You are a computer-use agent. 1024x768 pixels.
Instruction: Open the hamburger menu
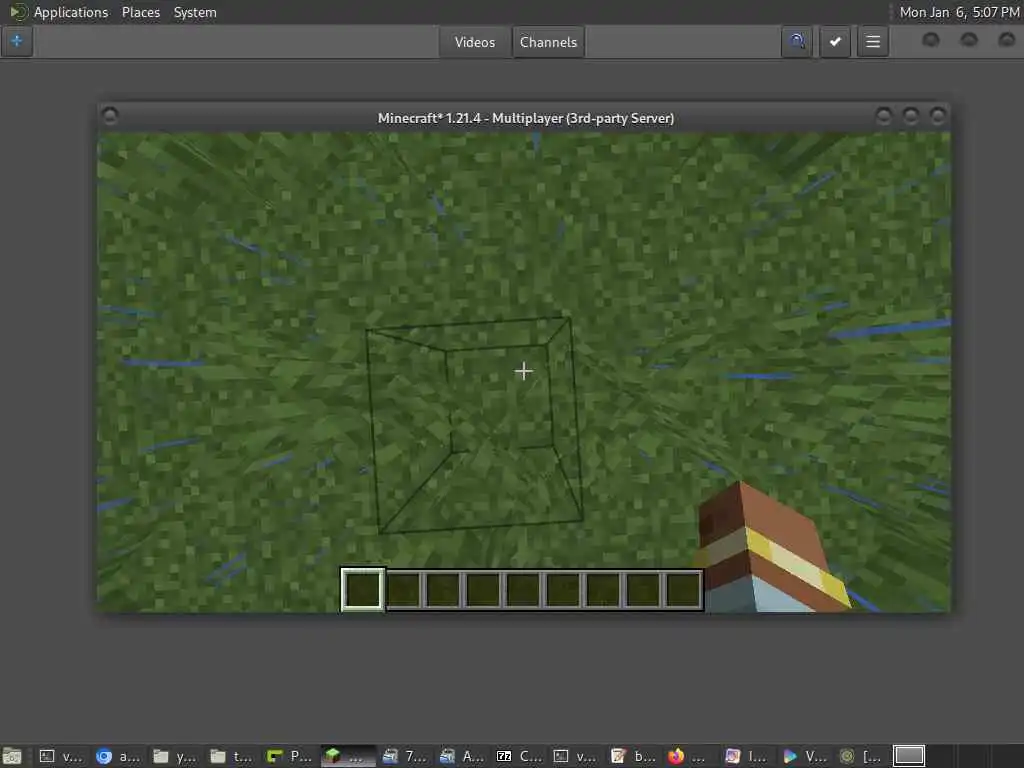872,42
